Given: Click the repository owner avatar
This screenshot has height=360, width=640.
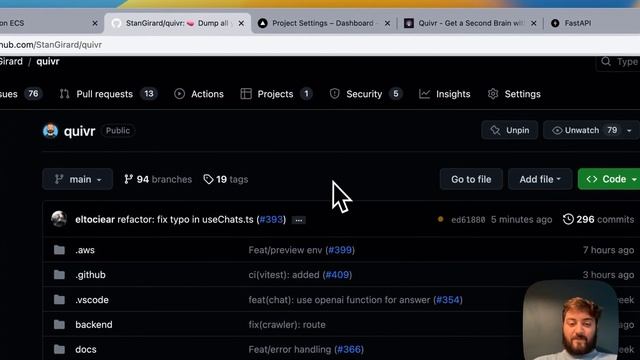Looking at the screenshot, I should coord(50,131).
